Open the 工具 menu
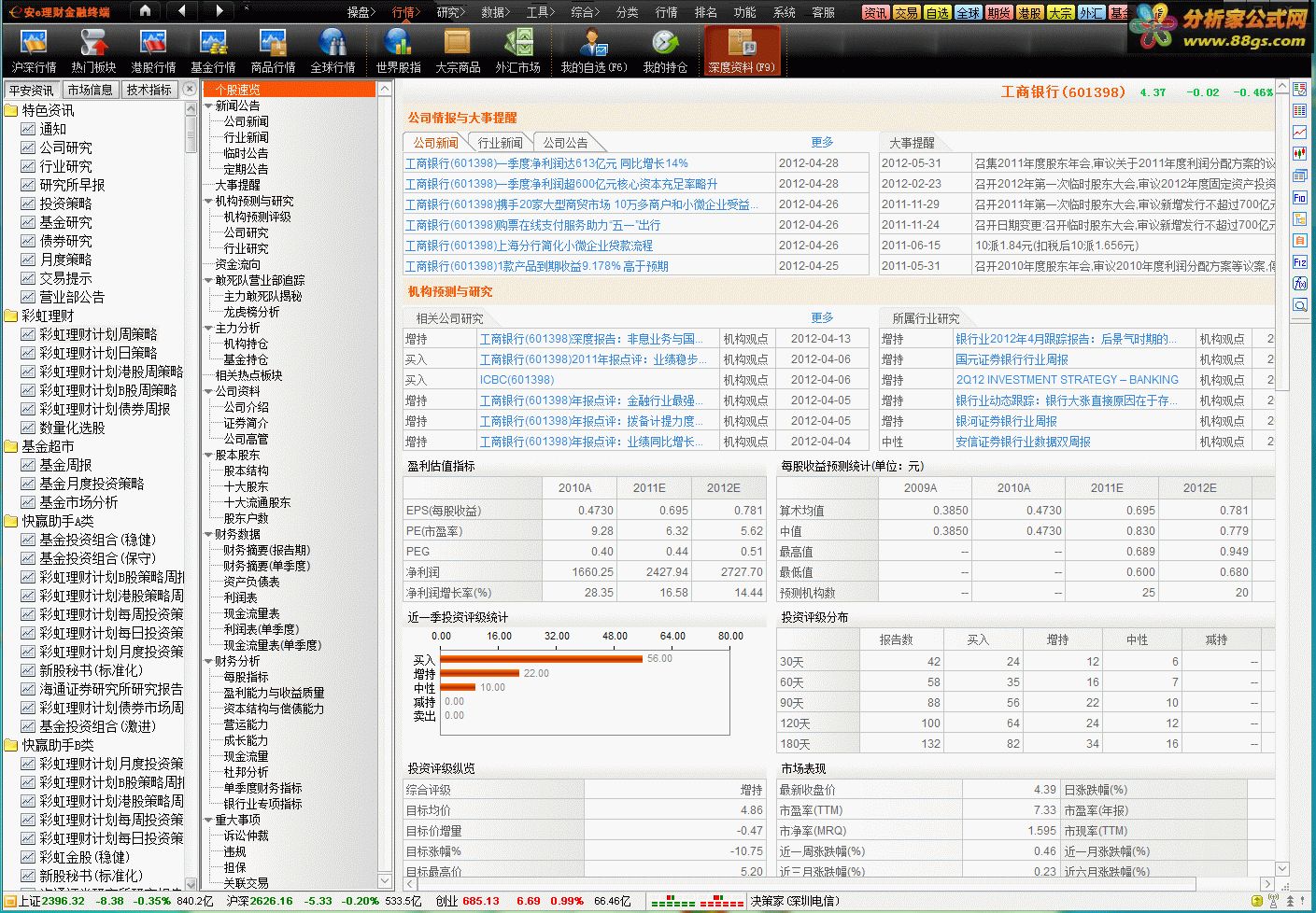This screenshot has height=913, width=1316. click(540, 12)
